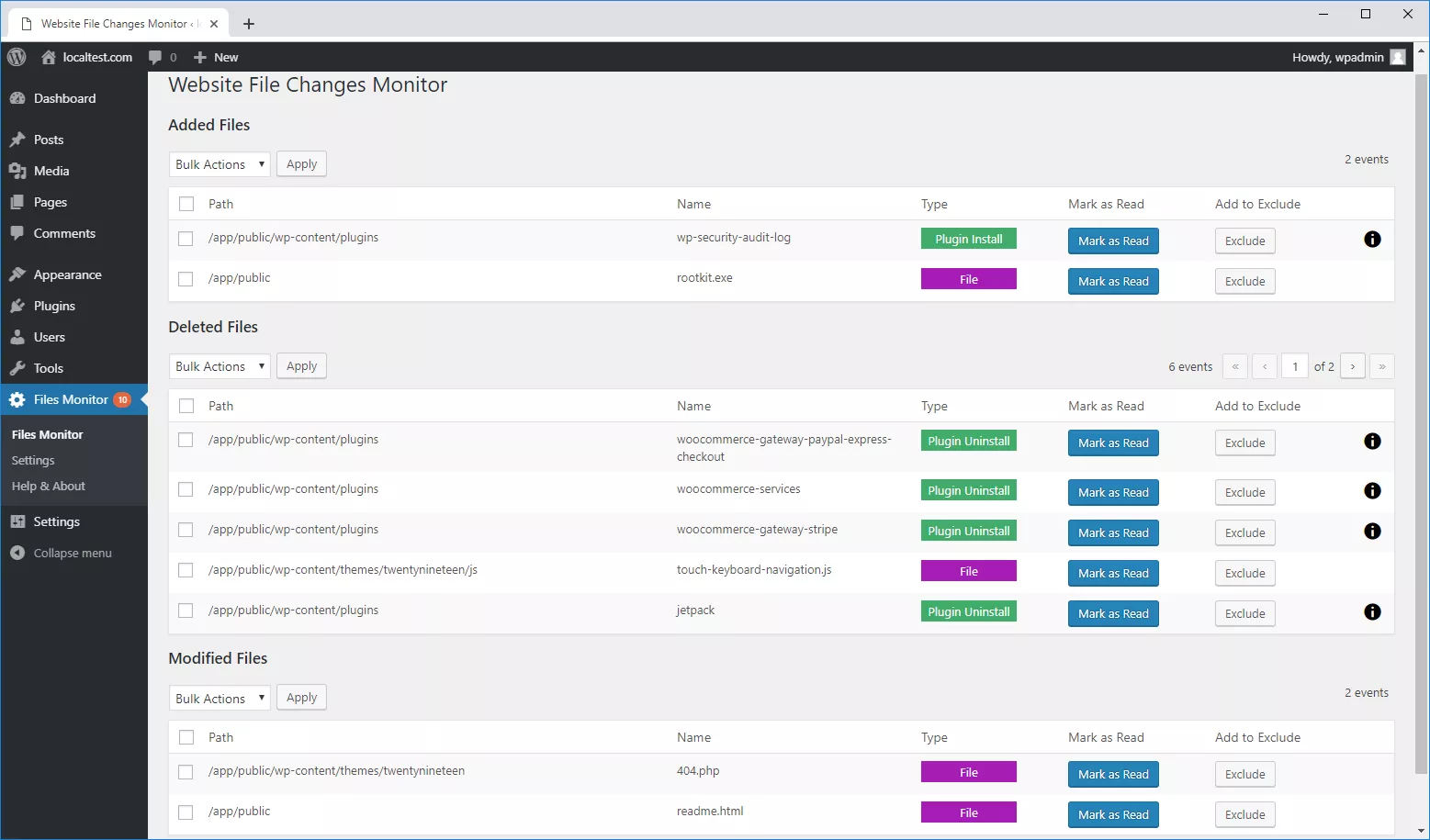Open Files Monitor Settings submenu item
The height and width of the screenshot is (840, 1430).
tap(33, 460)
